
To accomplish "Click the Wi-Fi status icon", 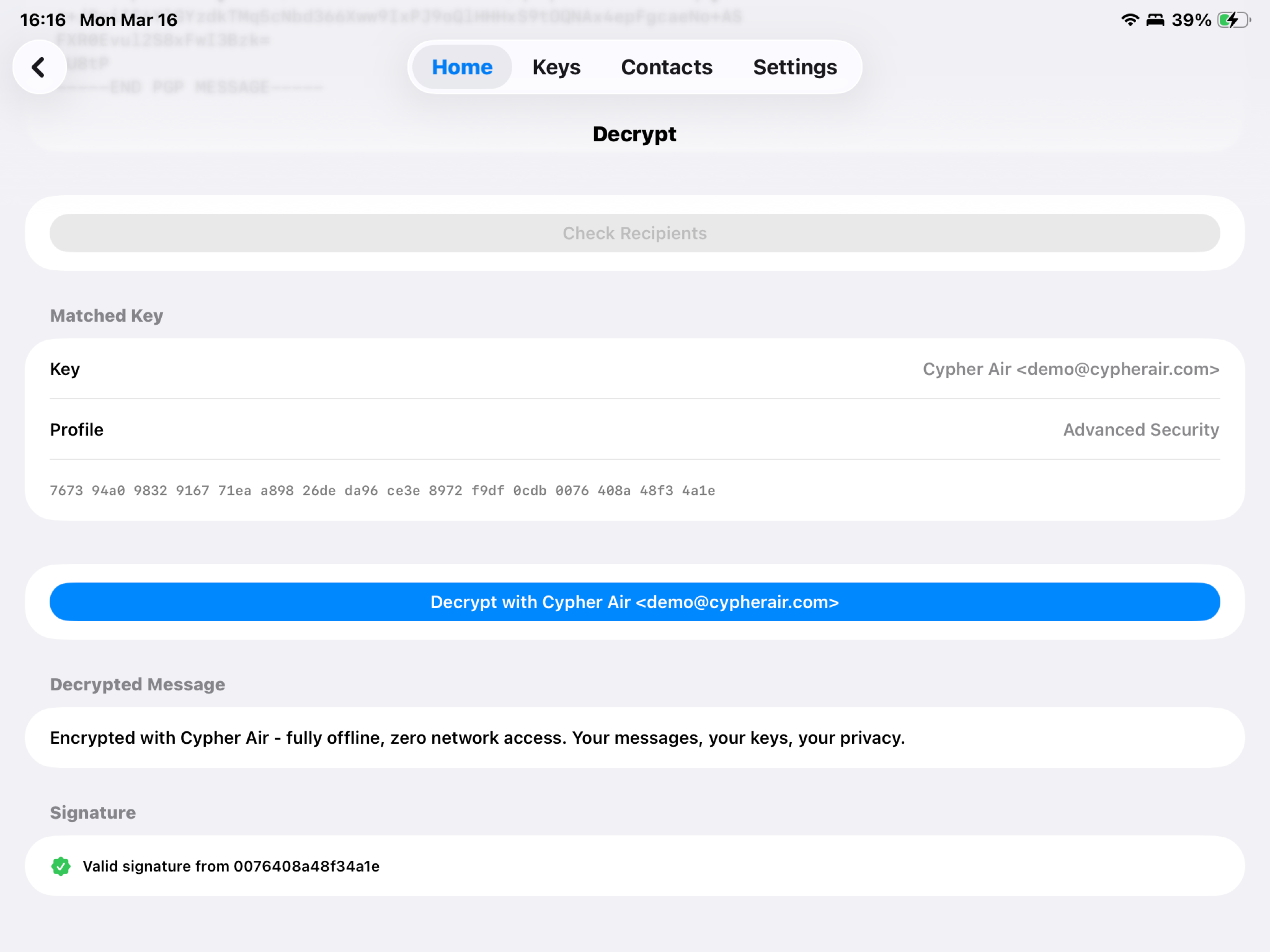I will 1129,20.
